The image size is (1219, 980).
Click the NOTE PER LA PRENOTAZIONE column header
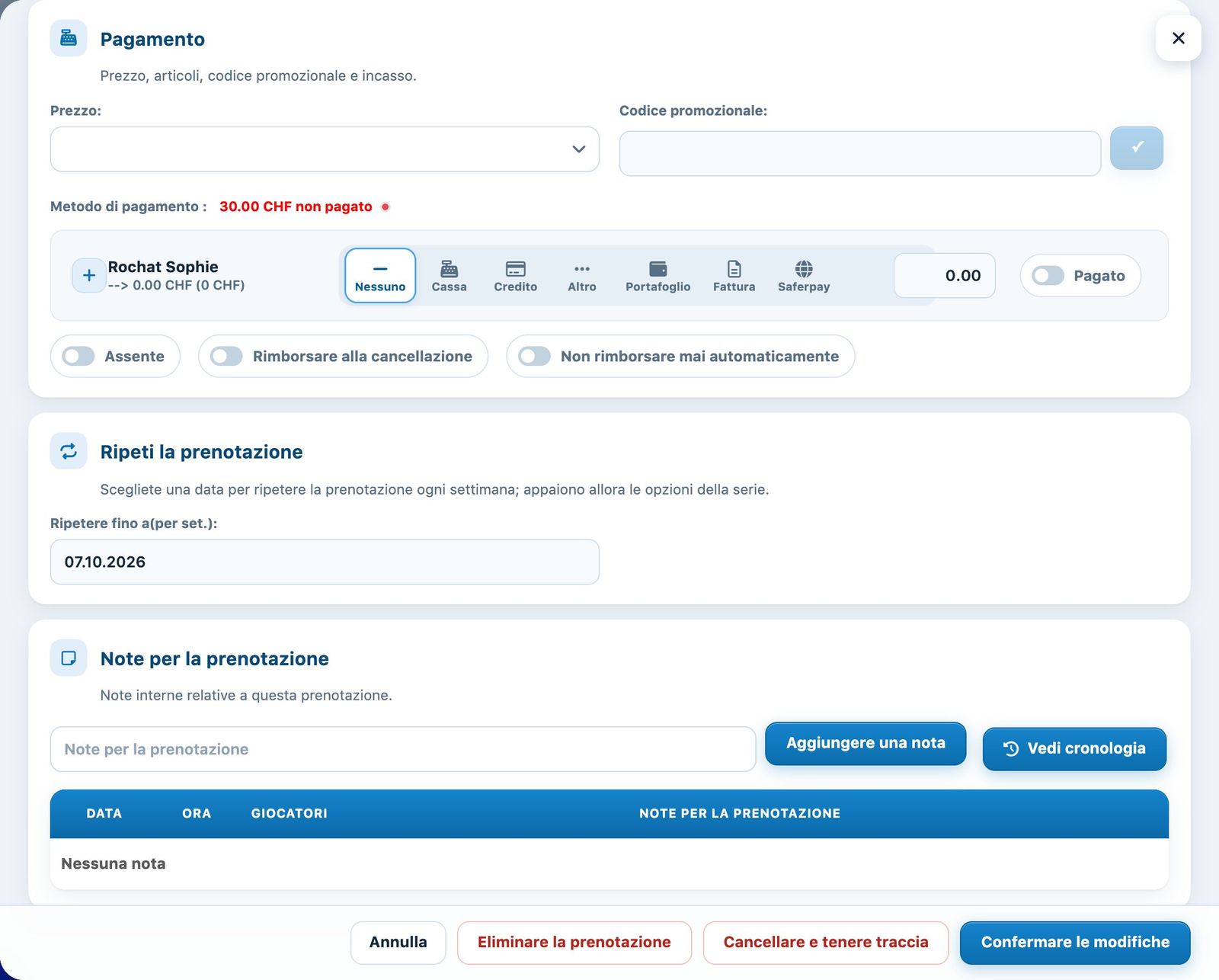click(x=740, y=813)
